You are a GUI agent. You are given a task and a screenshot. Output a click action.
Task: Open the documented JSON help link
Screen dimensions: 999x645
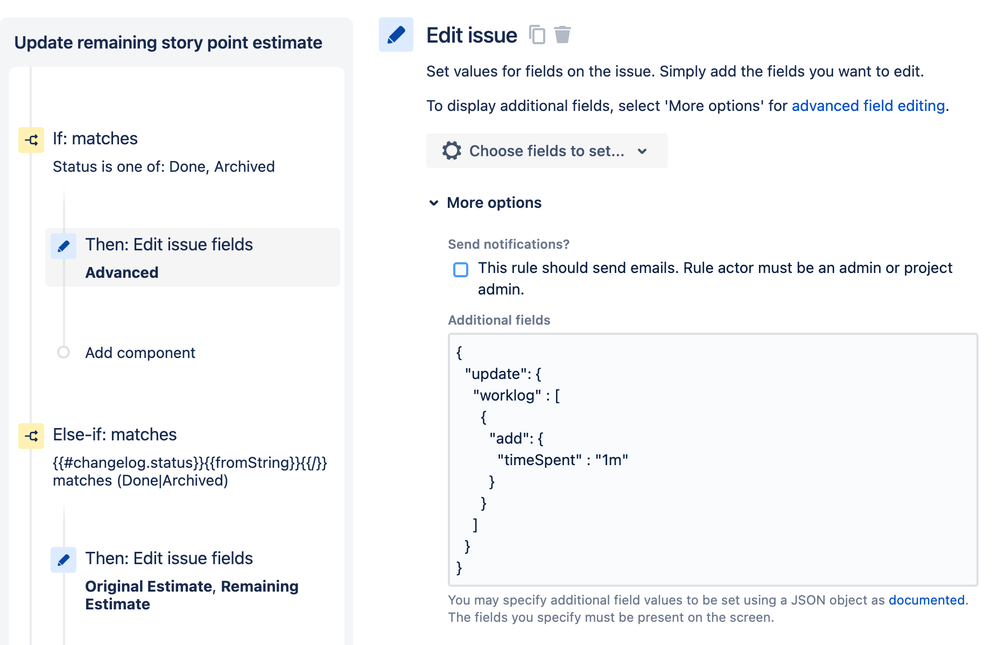click(926, 600)
